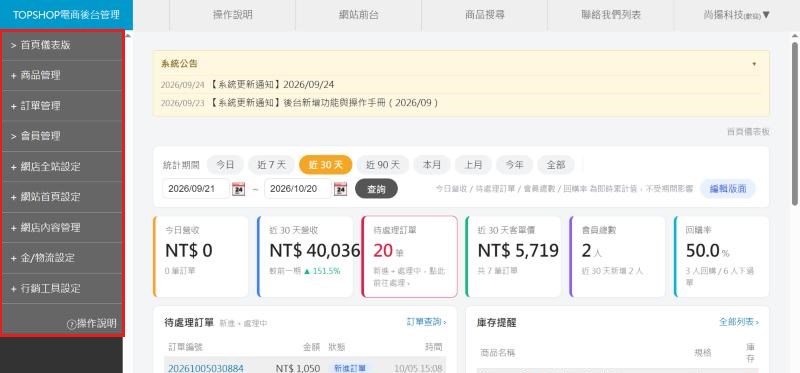Open 商品搜尋 in the top navigation
The height and width of the screenshot is (373, 800).
[x=485, y=15]
